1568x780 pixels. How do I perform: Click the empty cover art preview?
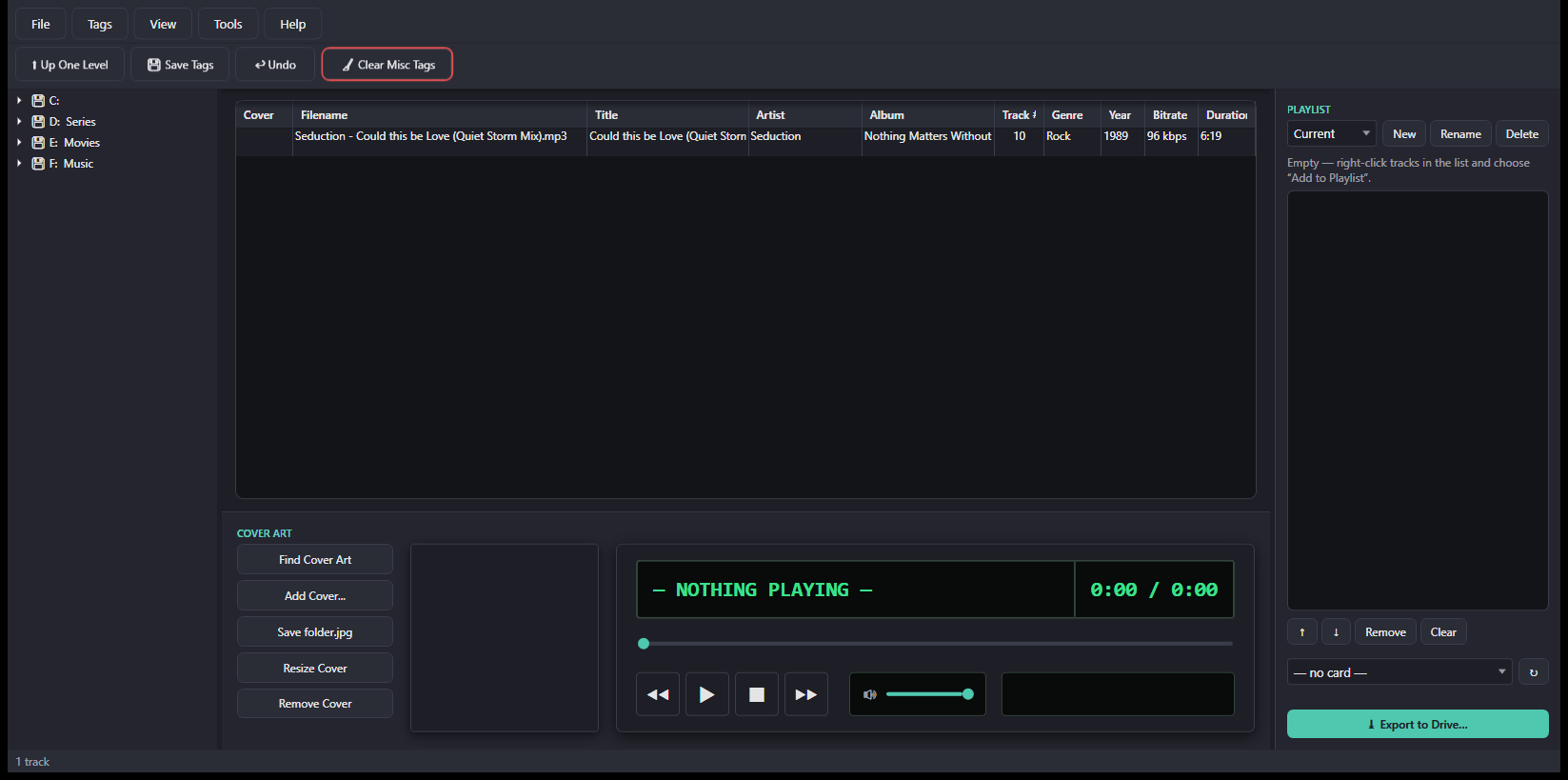[x=505, y=638]
